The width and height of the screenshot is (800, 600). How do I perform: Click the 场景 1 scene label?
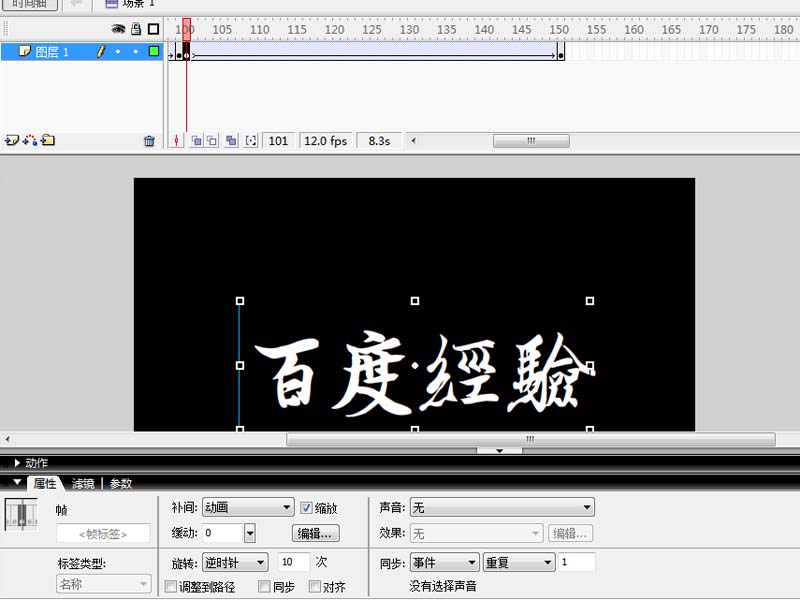[x=130, y=4]
